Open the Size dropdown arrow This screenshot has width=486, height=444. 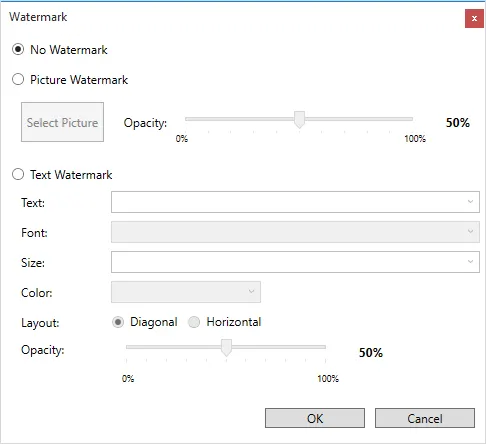click(x=470, y=262)
